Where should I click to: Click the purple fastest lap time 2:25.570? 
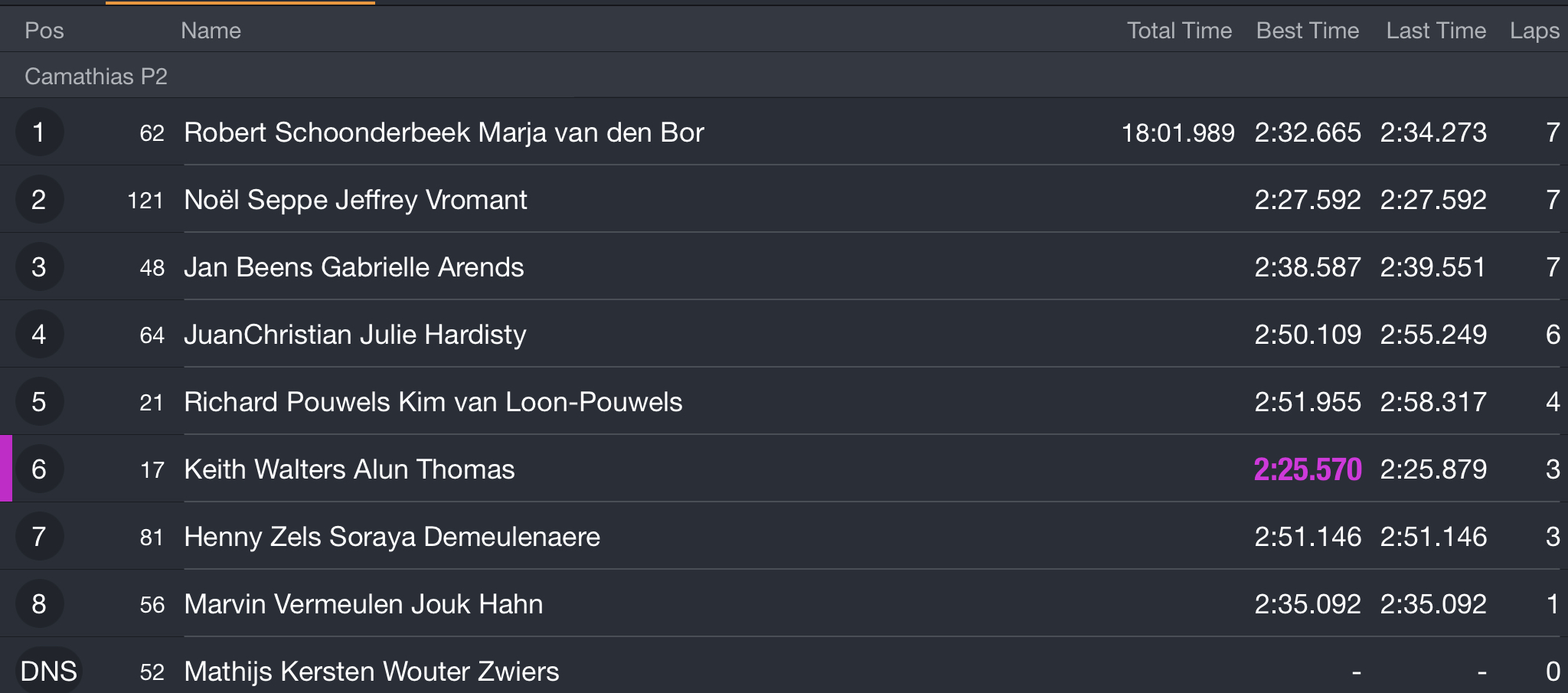click(x=1308, y=469)
